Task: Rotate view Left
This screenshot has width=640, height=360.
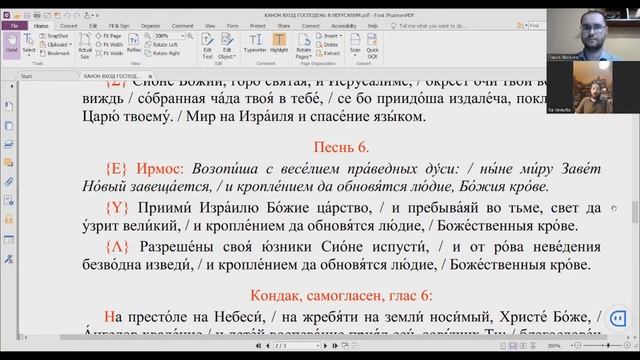Action: click(x=161, y=44)
